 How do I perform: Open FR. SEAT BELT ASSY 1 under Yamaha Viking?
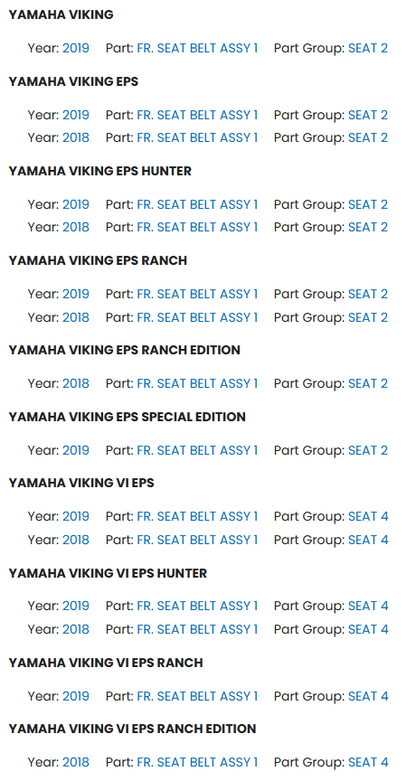pyautogui.click(x=197, y=48)
